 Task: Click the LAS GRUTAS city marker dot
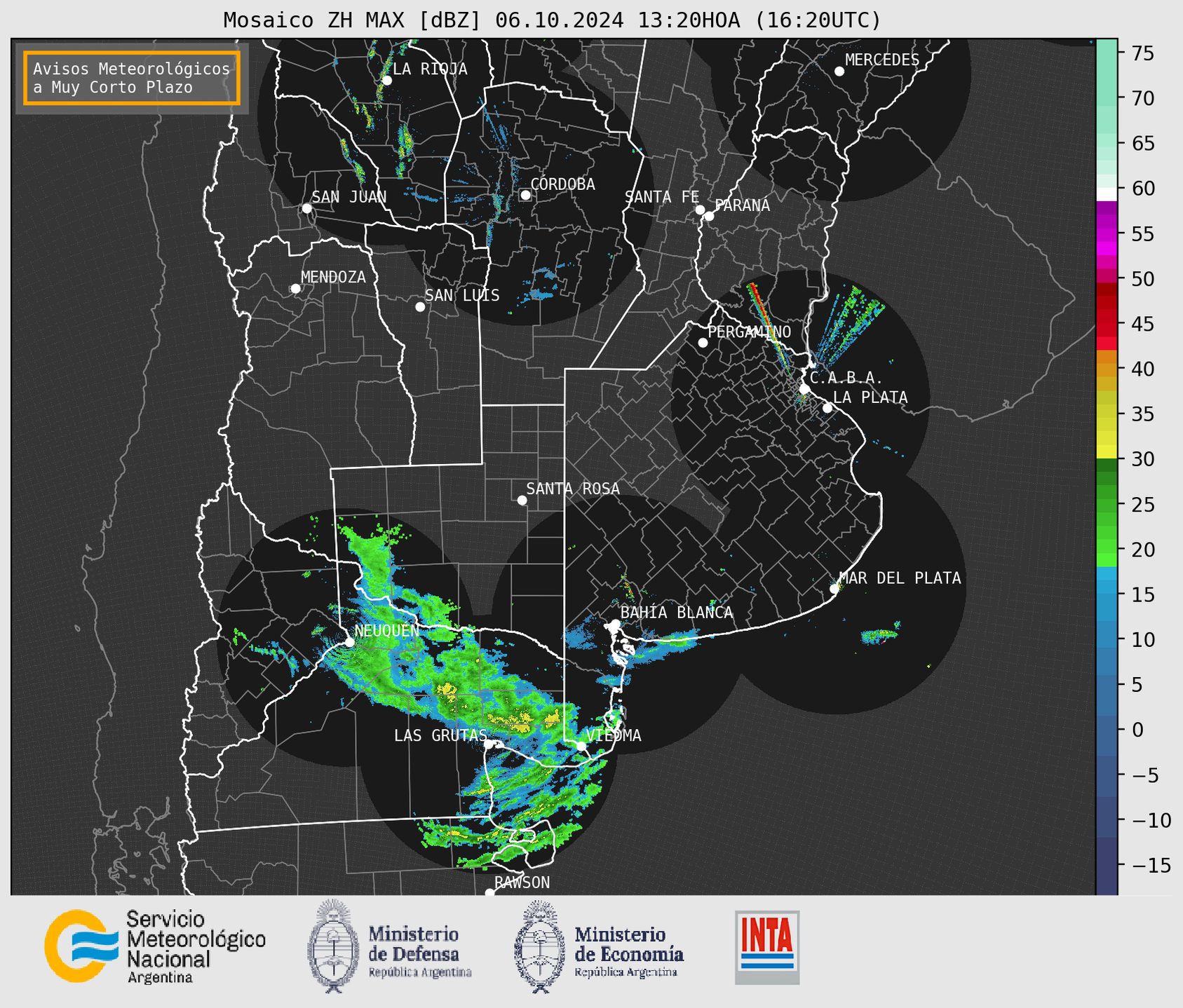(489, 744)
